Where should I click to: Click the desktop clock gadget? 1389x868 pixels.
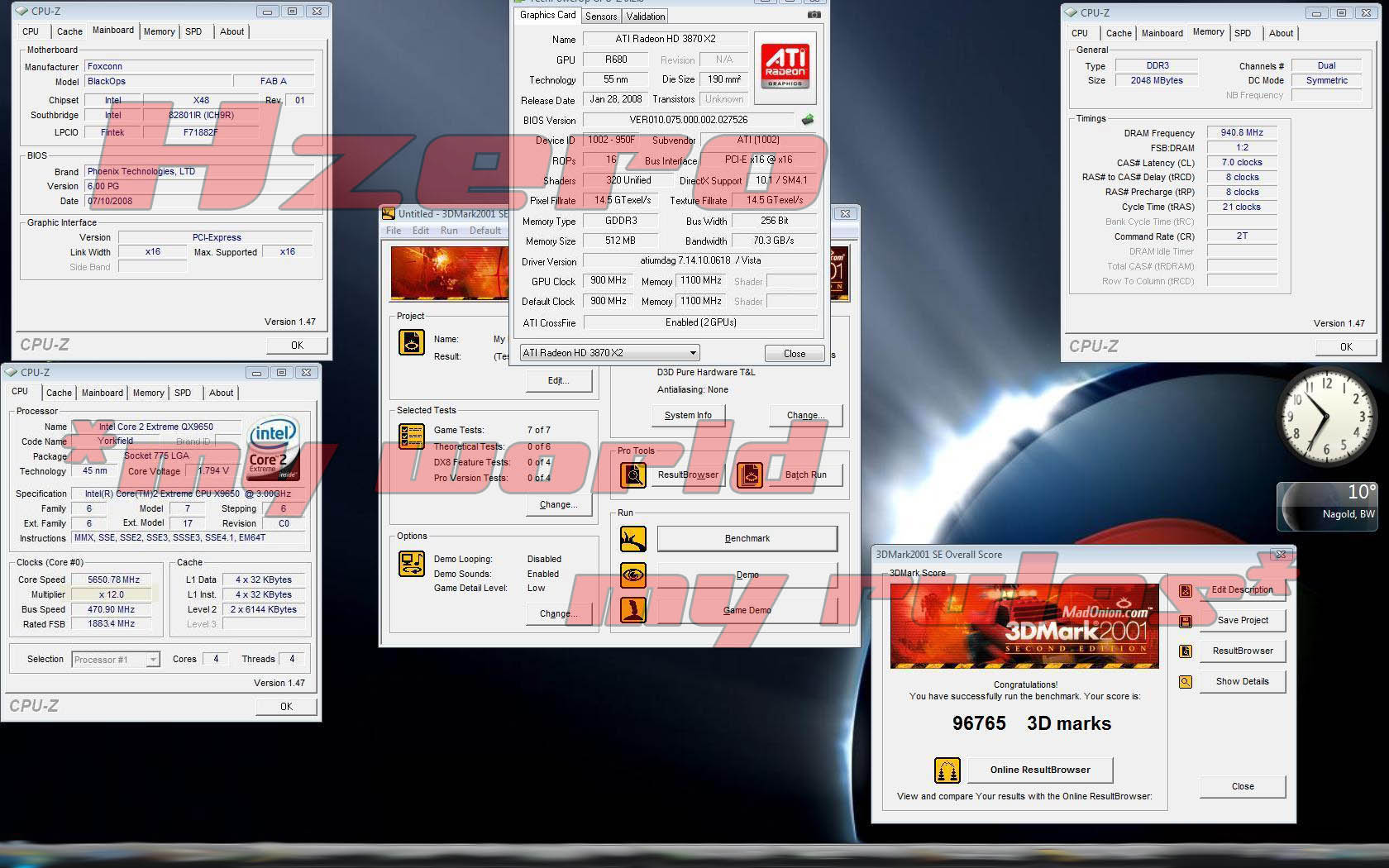point(1327,417)
